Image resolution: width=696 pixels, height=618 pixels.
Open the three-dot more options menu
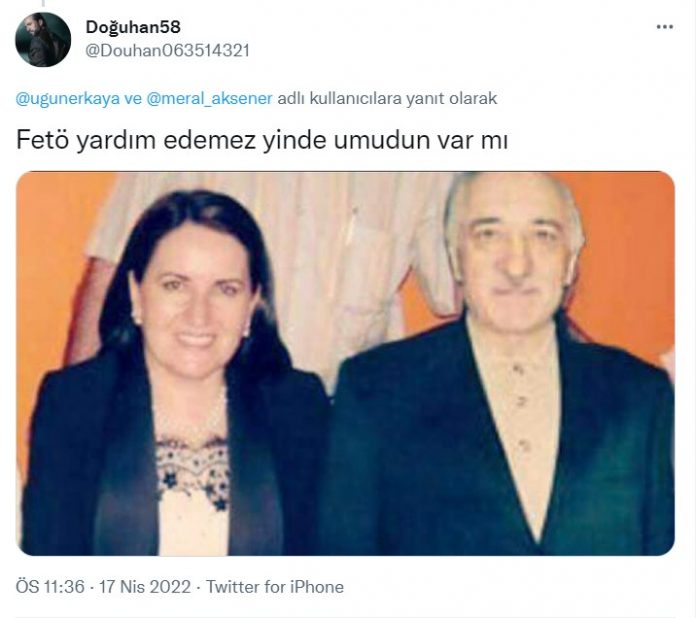coord(664,27)
